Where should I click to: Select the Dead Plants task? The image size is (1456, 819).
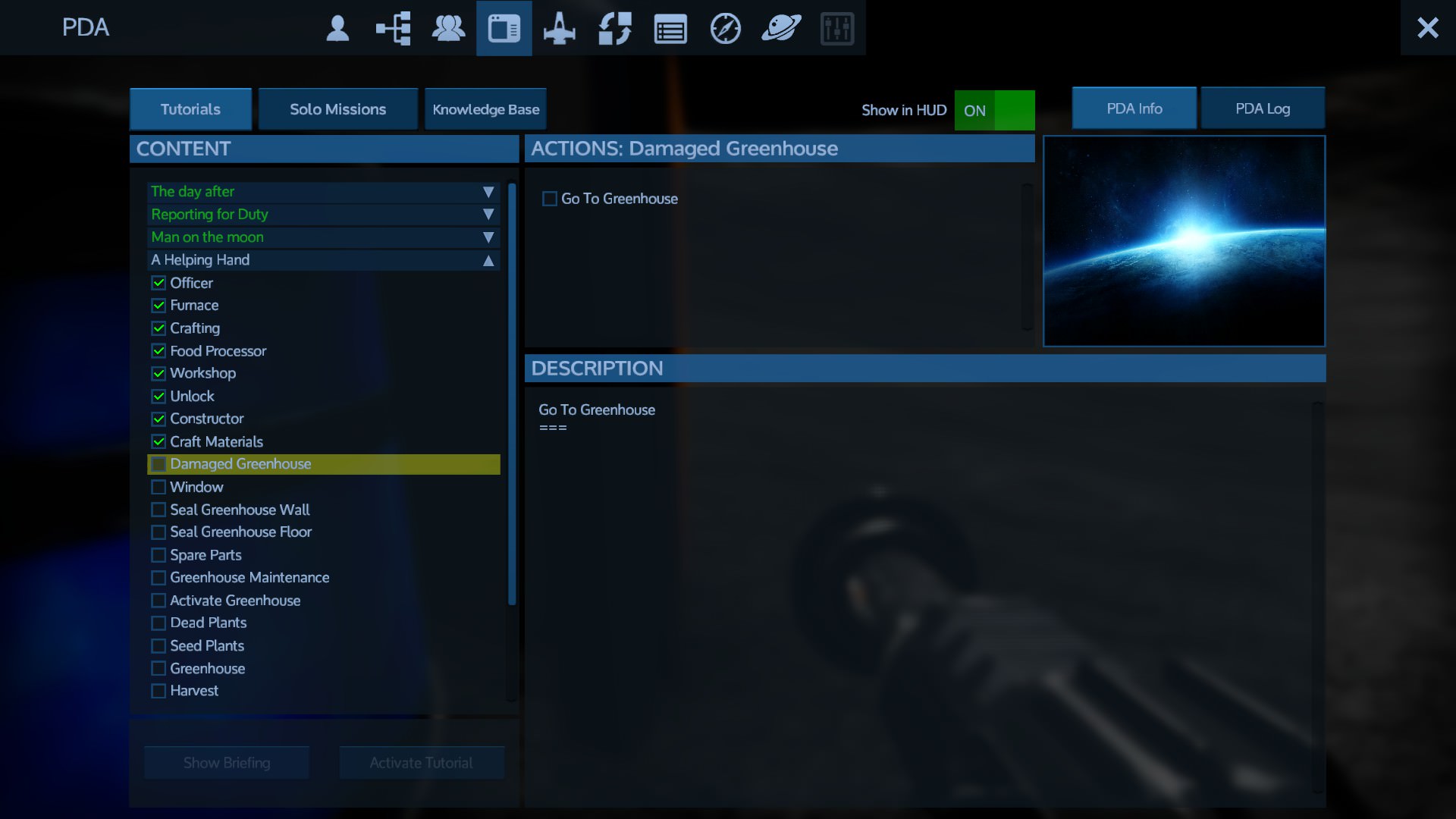point(323,623)
